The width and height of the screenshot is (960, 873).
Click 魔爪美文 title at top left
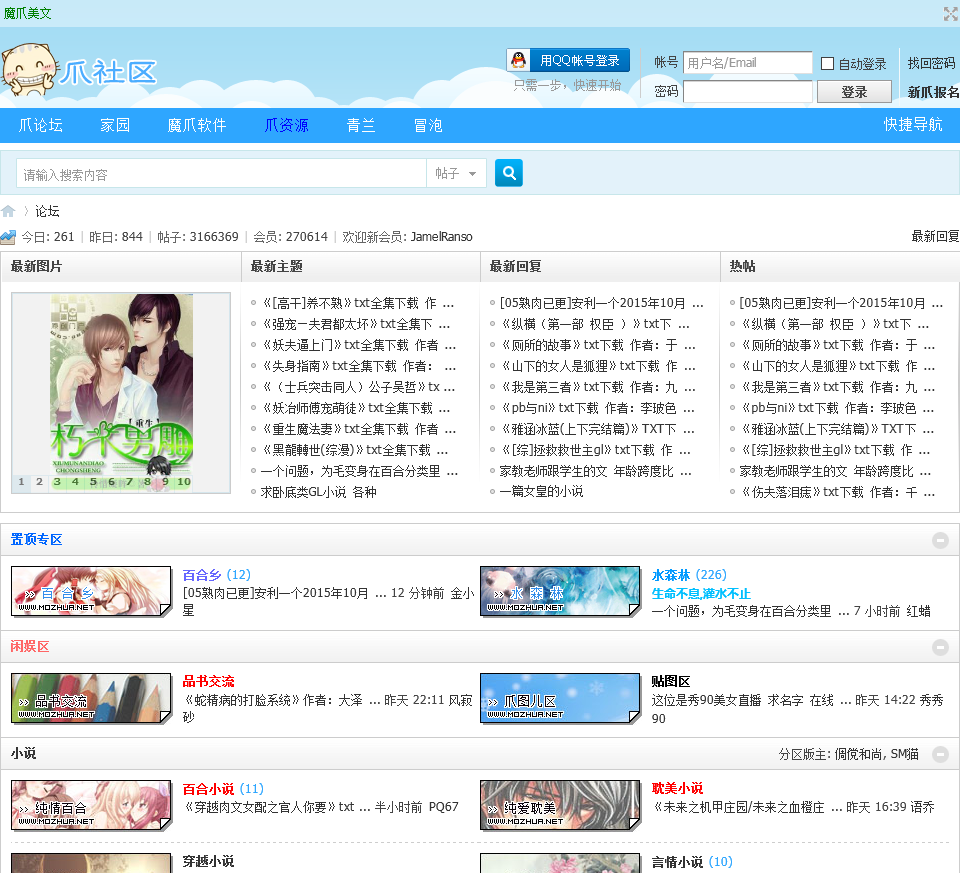point(28,13)
